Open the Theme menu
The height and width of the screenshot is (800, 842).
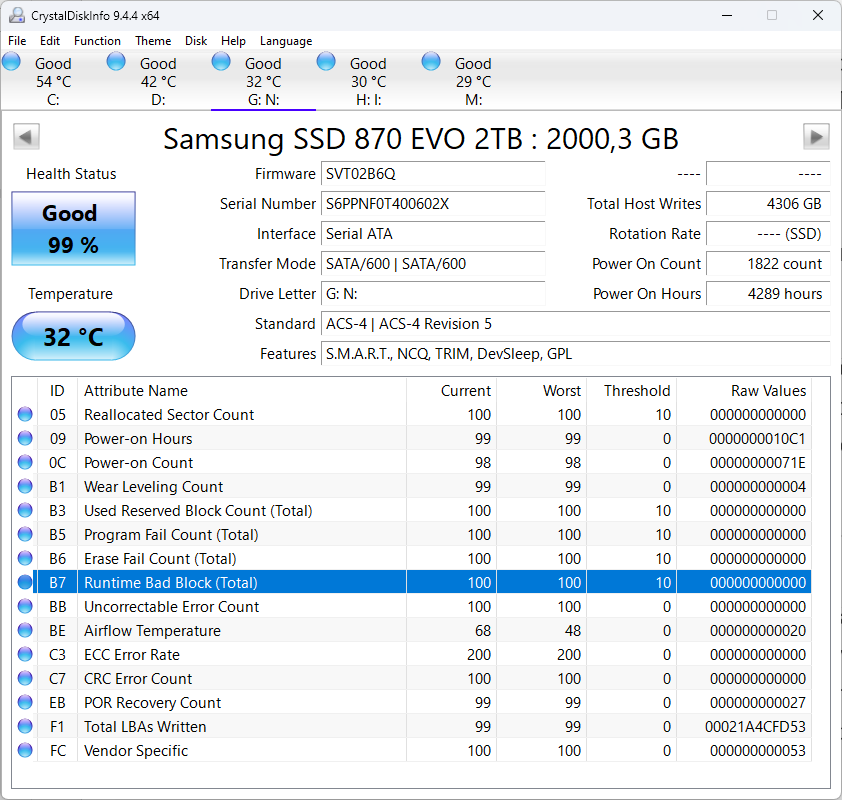(x=153, y=41)
